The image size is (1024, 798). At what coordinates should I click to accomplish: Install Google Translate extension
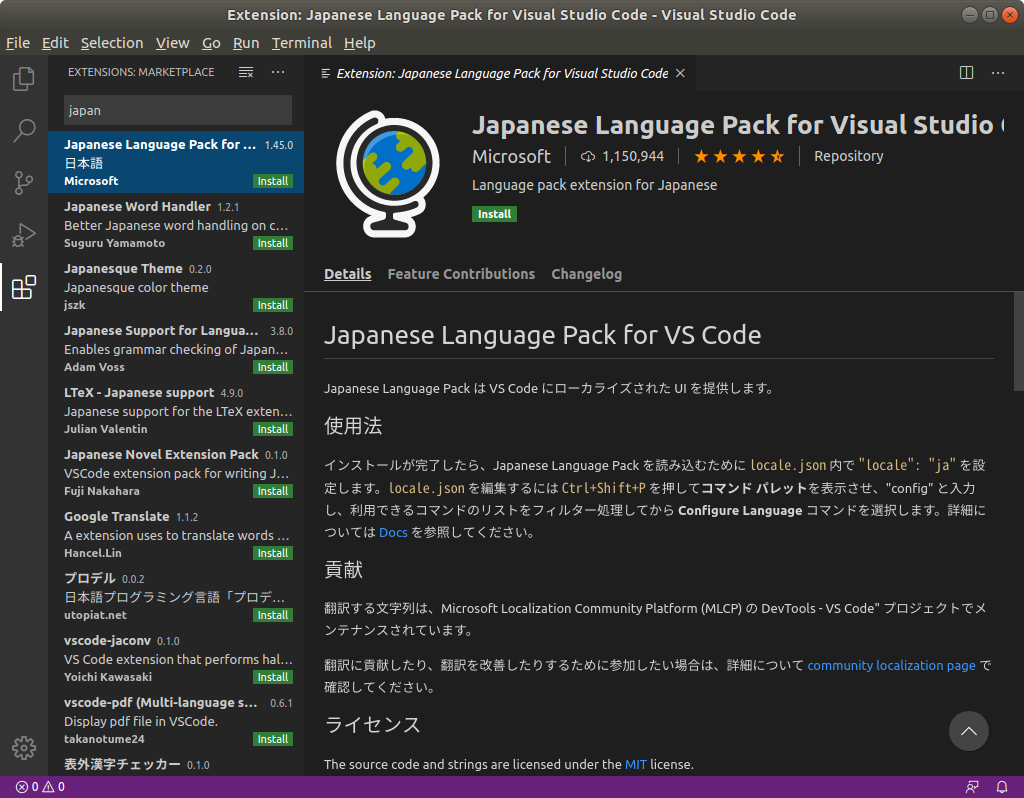coord(273,553)
